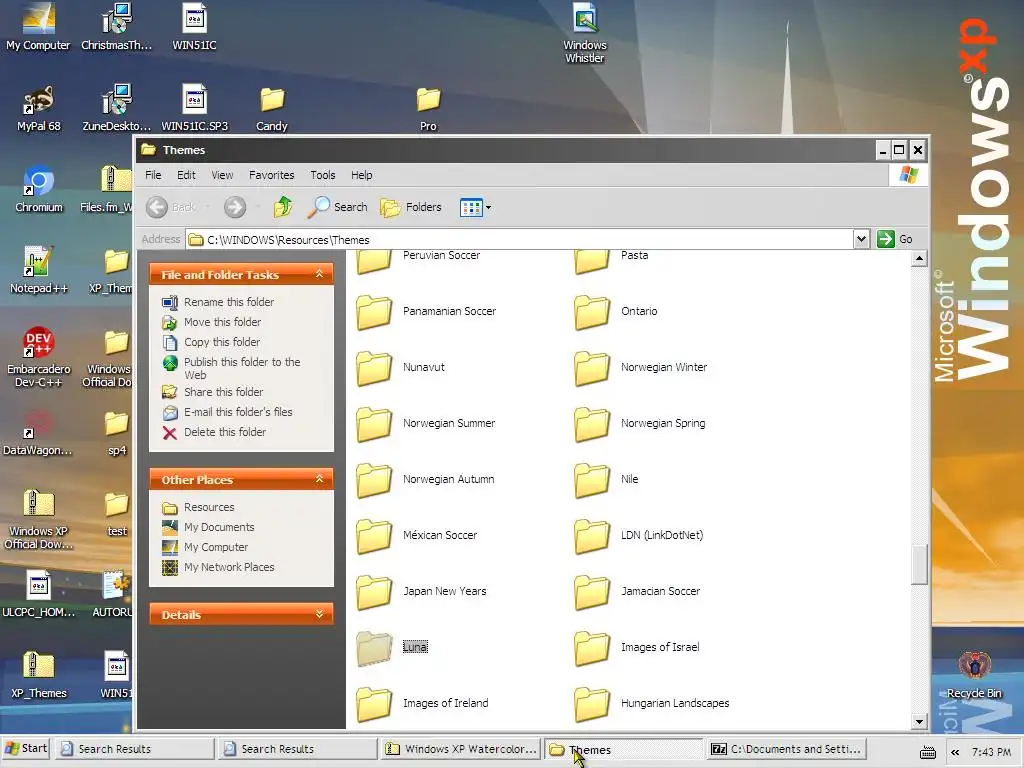Select the Notepad++ desktop shortcut
1024x768 pixels.
[x=39, y=270]
